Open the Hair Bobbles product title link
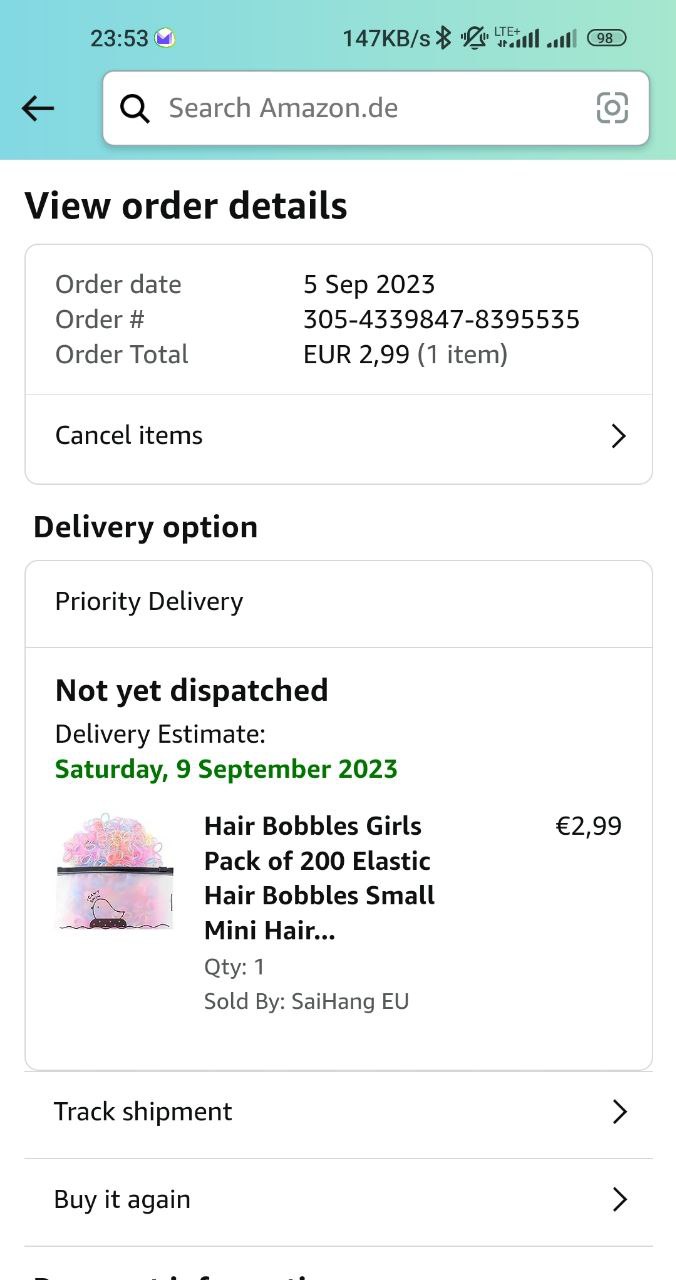This screenshot has width=676, height=1280. tap(318, 878)
